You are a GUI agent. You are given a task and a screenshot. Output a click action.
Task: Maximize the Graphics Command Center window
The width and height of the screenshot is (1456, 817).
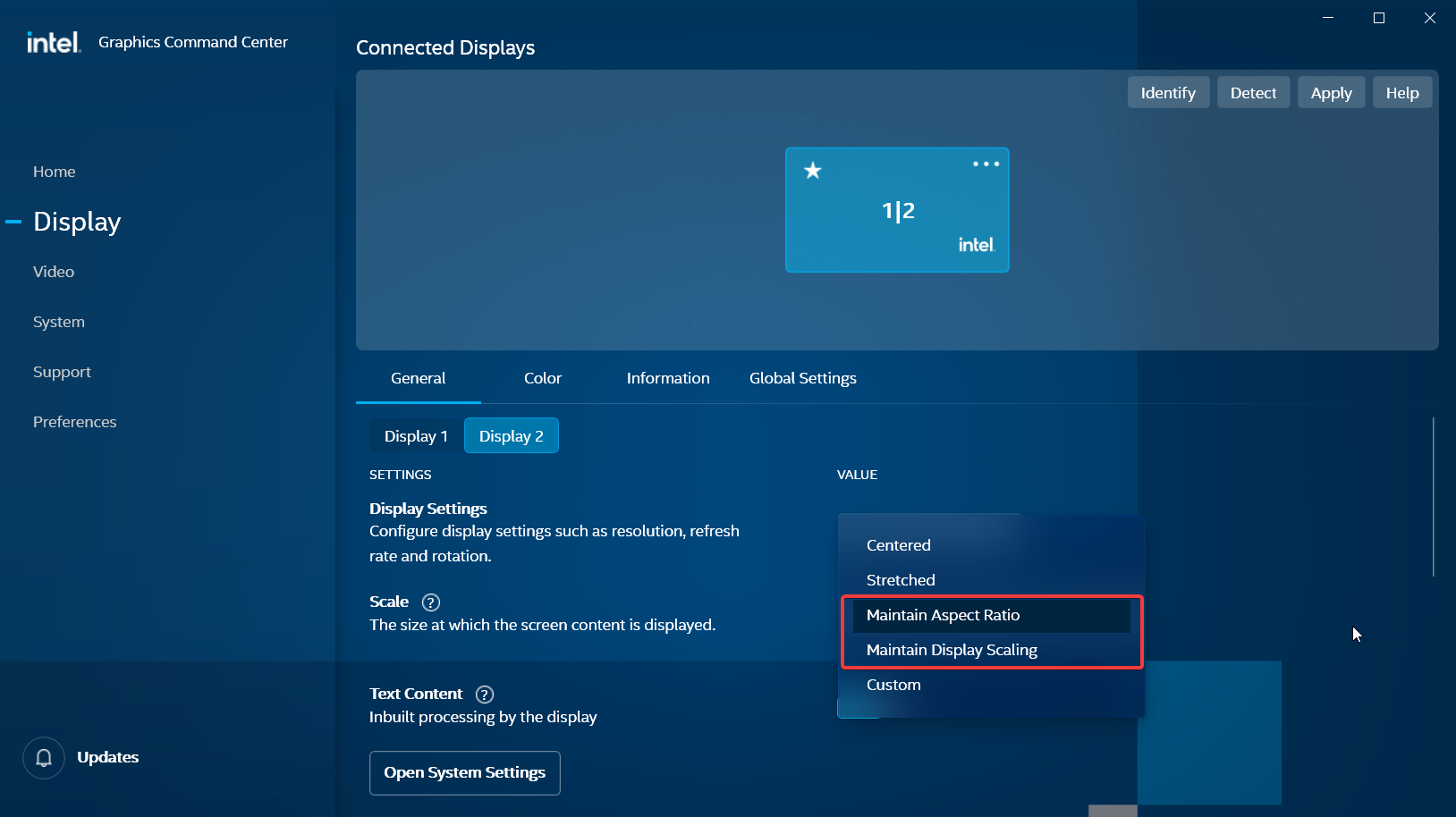pyautogui.click(x=1379, y=18)
